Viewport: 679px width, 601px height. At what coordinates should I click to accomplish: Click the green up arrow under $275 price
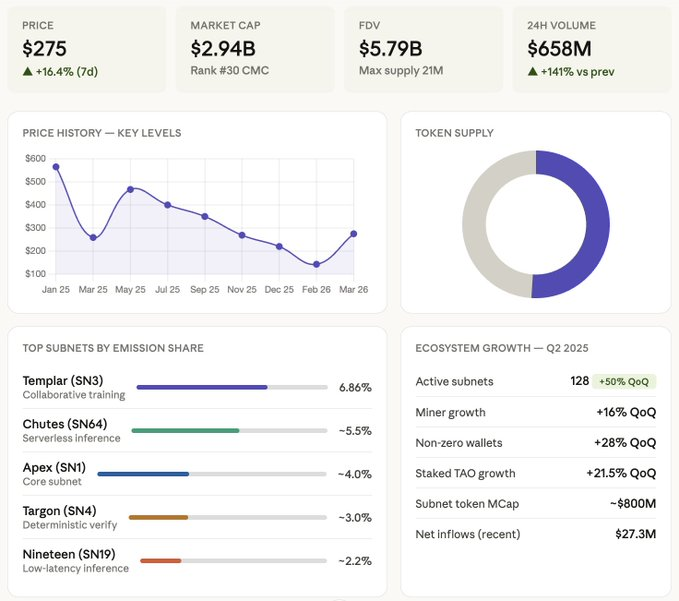[27, 71]
